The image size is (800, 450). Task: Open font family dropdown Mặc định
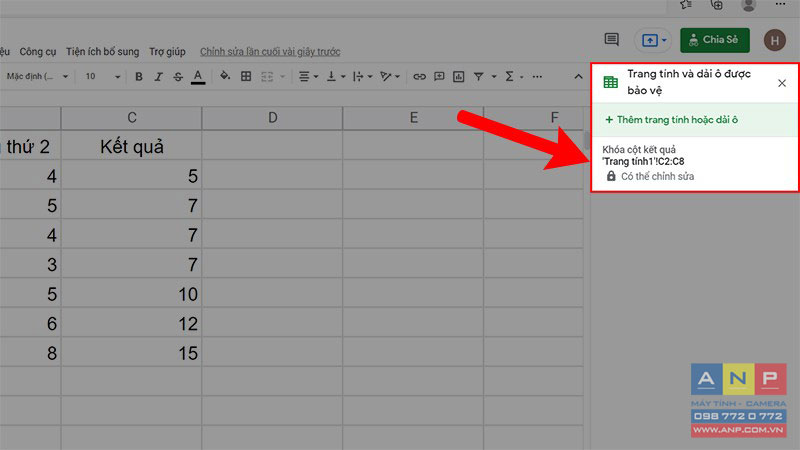[37, 77]
